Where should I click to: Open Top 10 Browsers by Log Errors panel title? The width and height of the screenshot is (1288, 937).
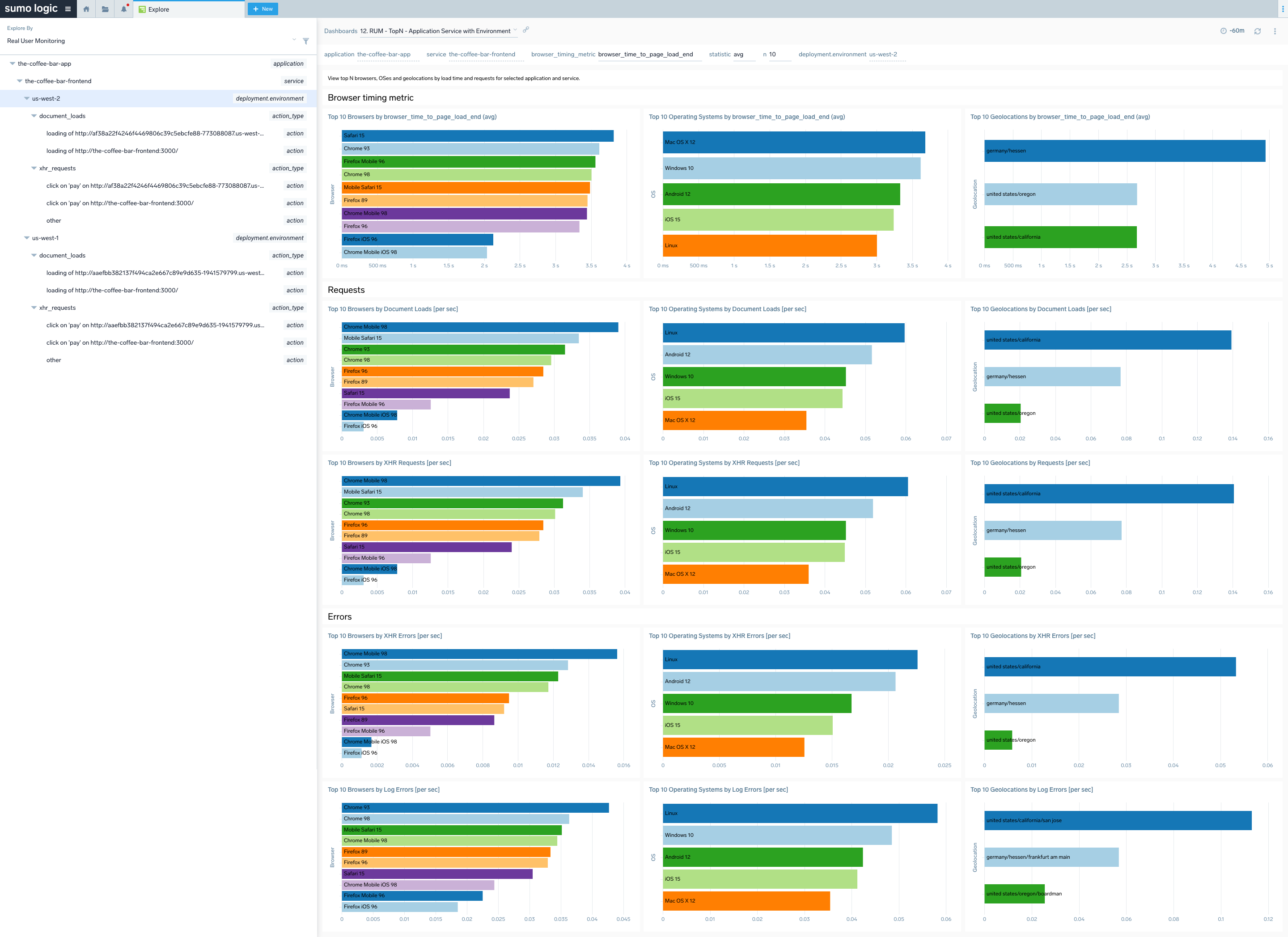[383, 789]
